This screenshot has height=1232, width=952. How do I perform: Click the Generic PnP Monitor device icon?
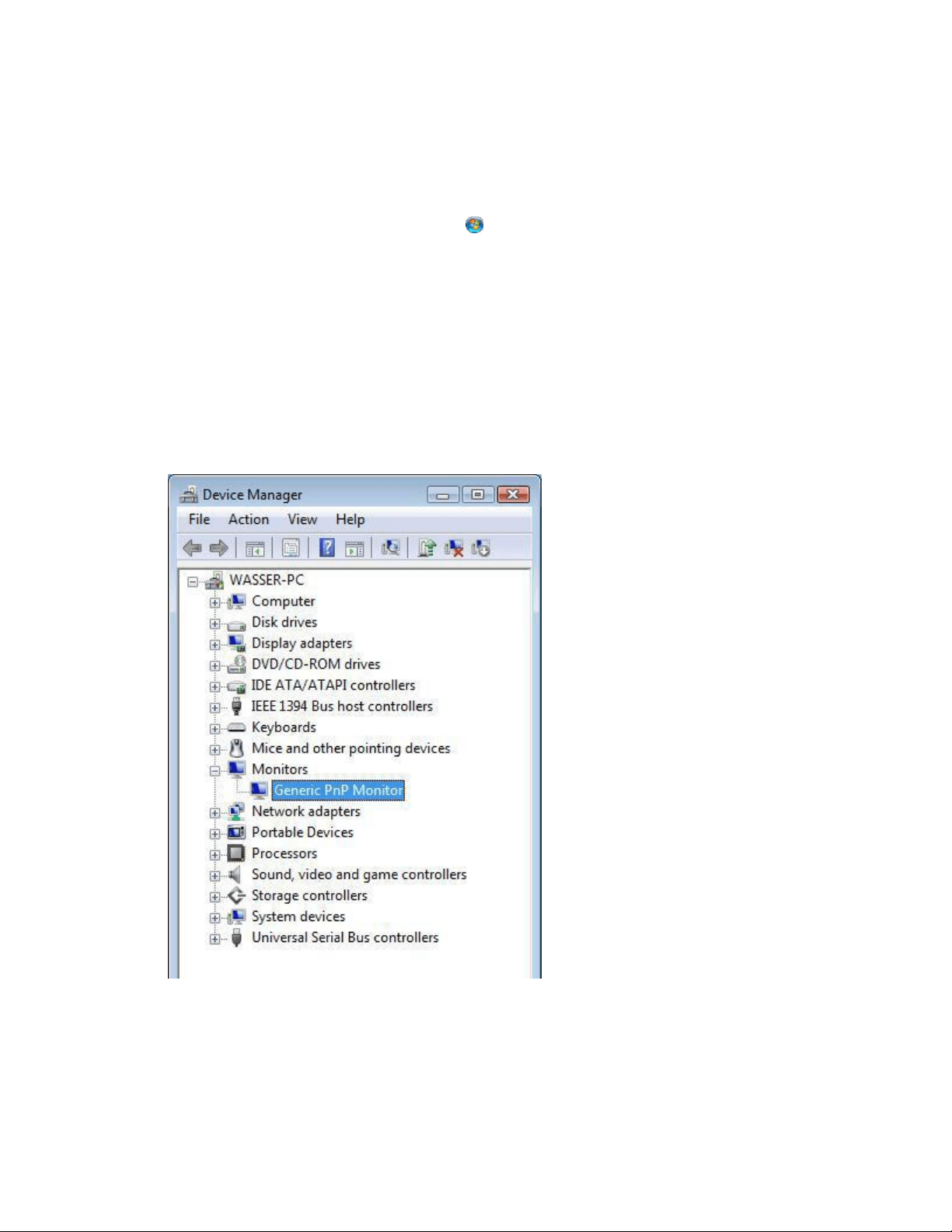pos(259,791)
